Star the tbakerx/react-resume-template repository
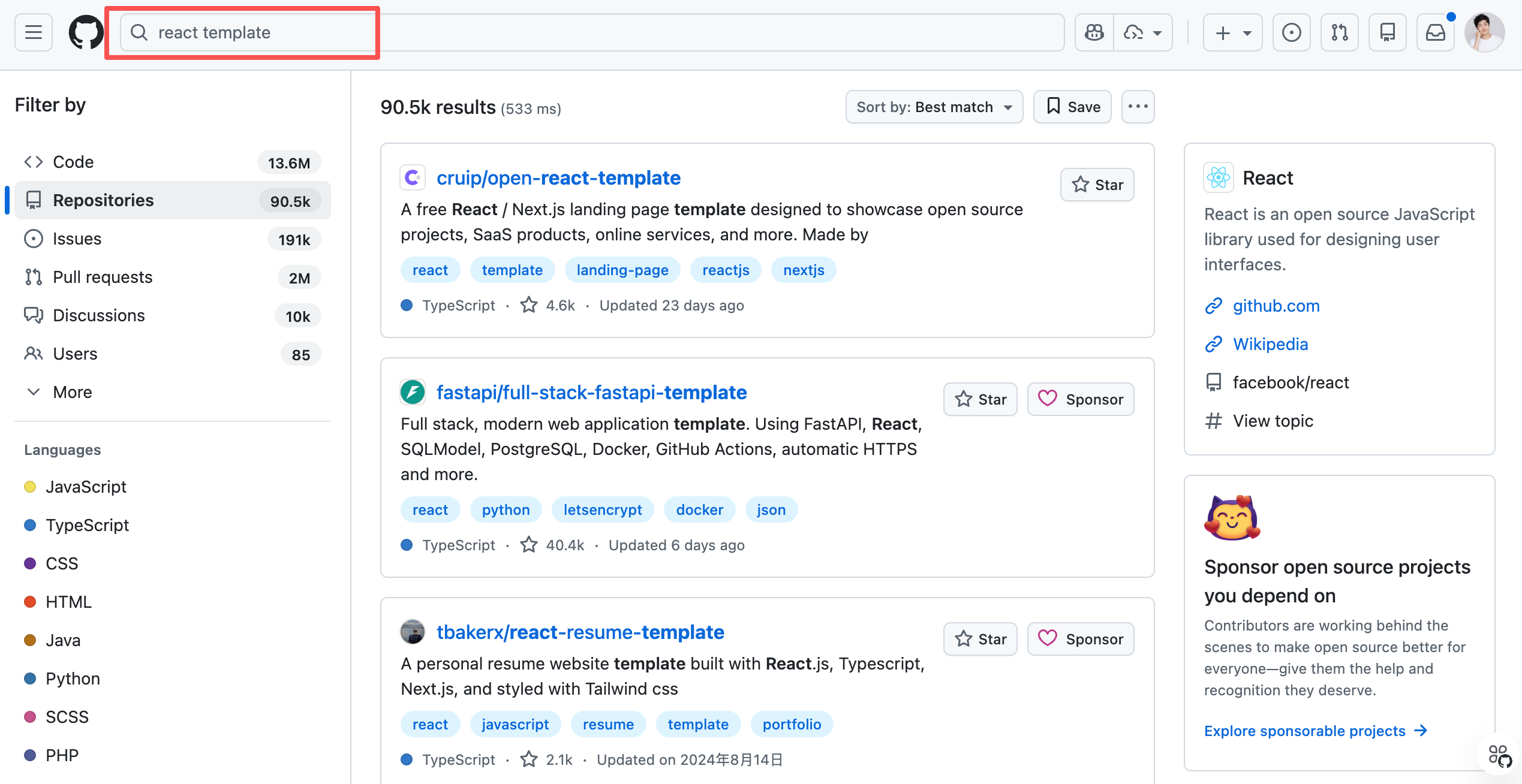Screen dimensions: 1522x784 [980, 639]
